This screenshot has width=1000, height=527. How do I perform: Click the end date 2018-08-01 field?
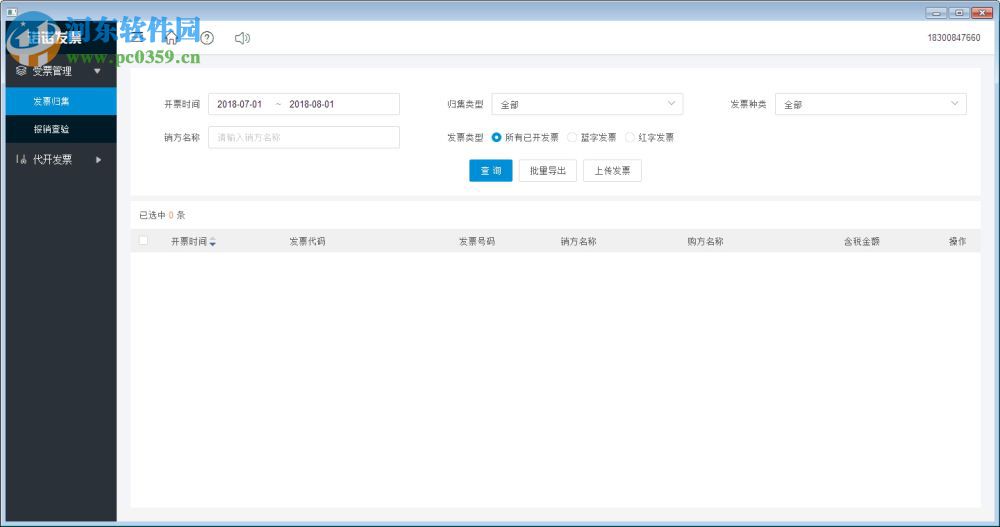[x=311, y=104]
